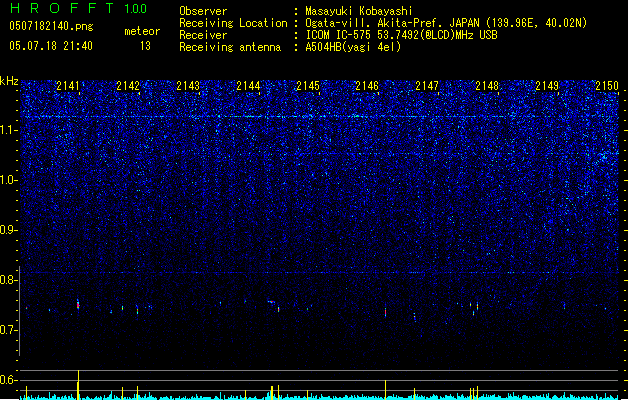Click the 2149 time marker
This screenshot has height=400, width=629.
pos(547,86)
